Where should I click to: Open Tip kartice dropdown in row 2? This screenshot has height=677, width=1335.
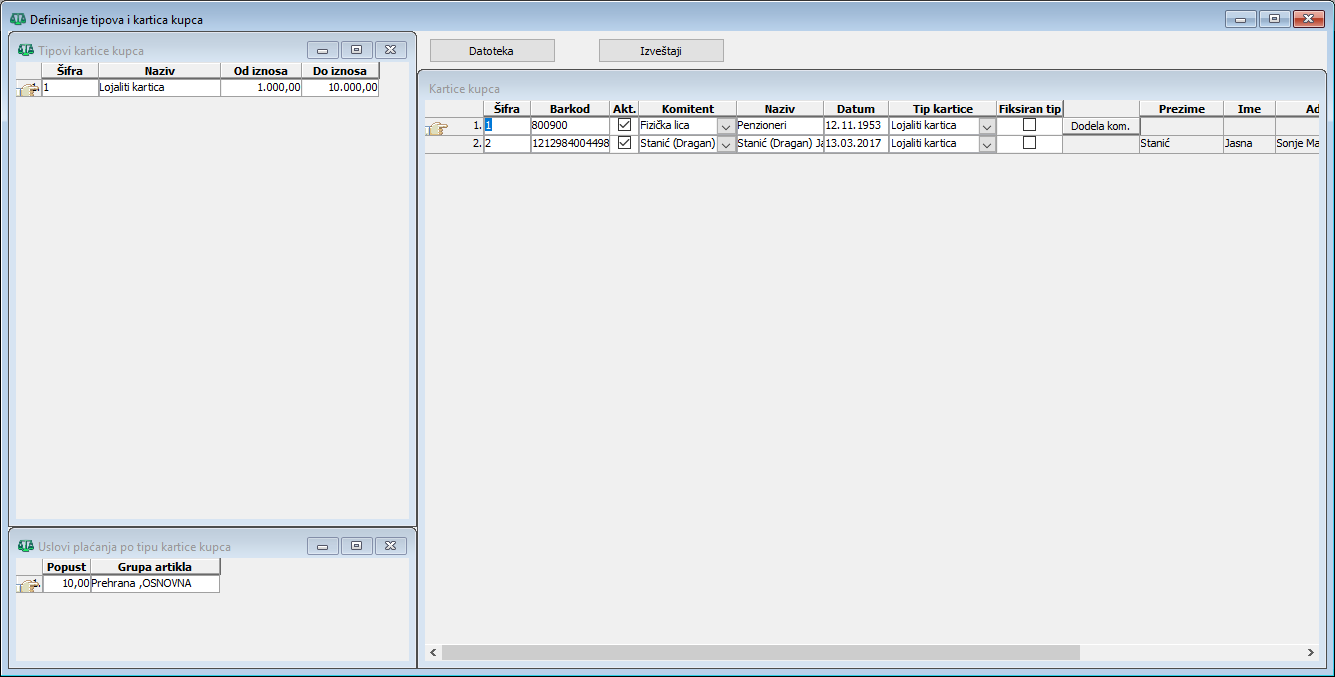pyautogui.click(x=987, y=145)
